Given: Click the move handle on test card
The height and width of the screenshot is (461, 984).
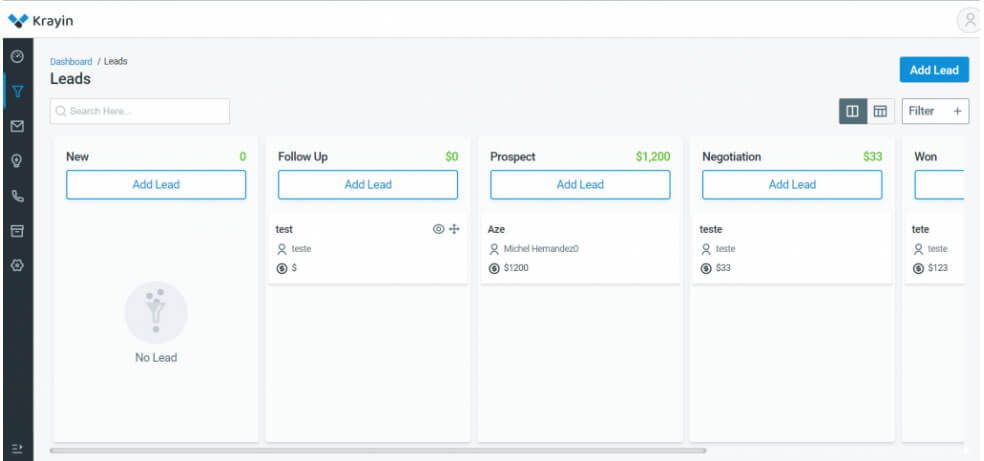Looking at the screenshot, I should (x=454, y=229).
